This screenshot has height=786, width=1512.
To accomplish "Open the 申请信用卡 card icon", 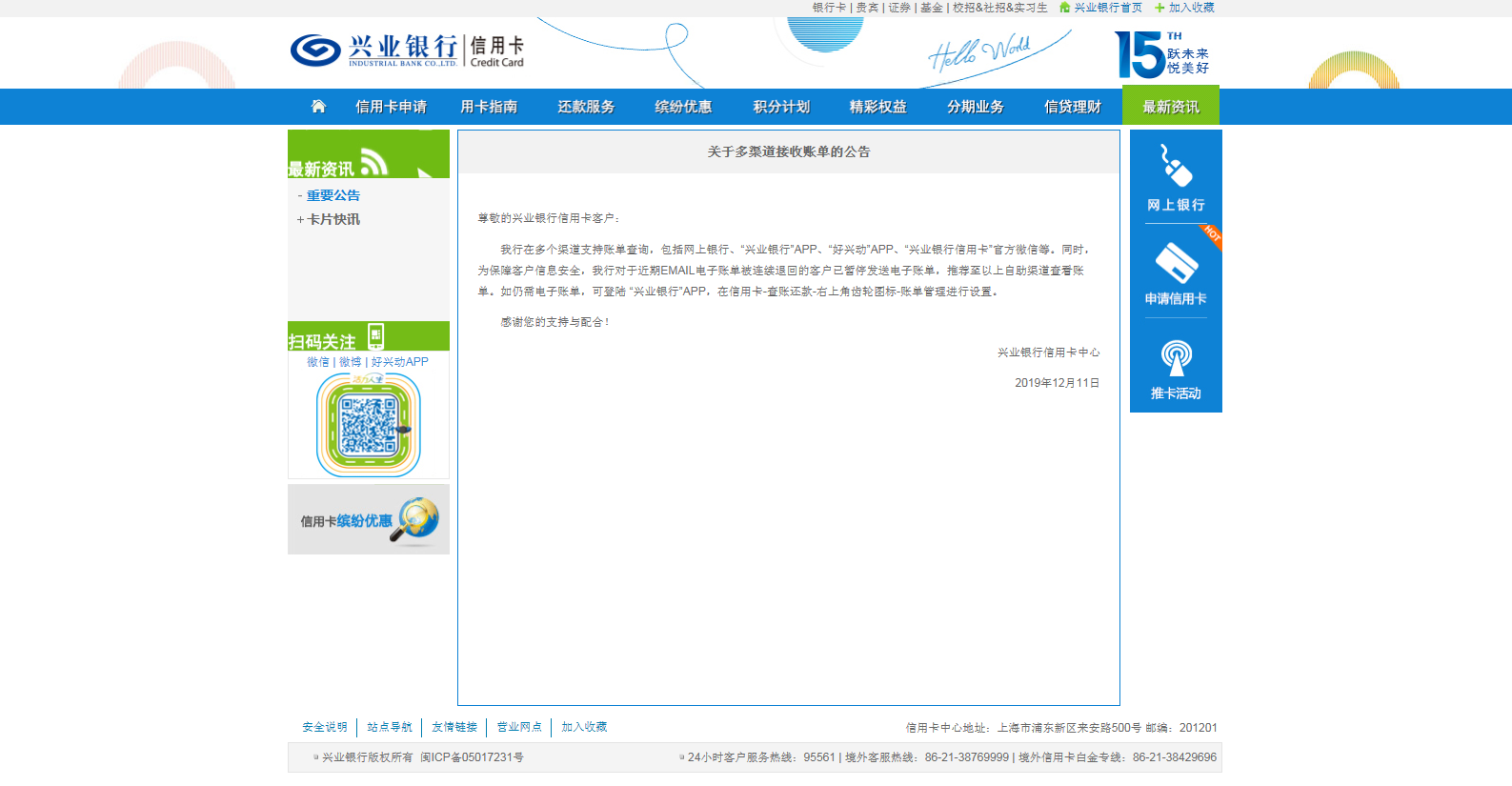I will click(1176, 262).
